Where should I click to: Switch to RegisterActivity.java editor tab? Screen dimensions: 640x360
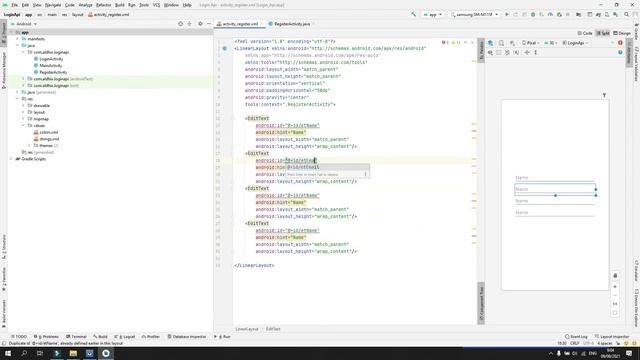pos(291,24)
